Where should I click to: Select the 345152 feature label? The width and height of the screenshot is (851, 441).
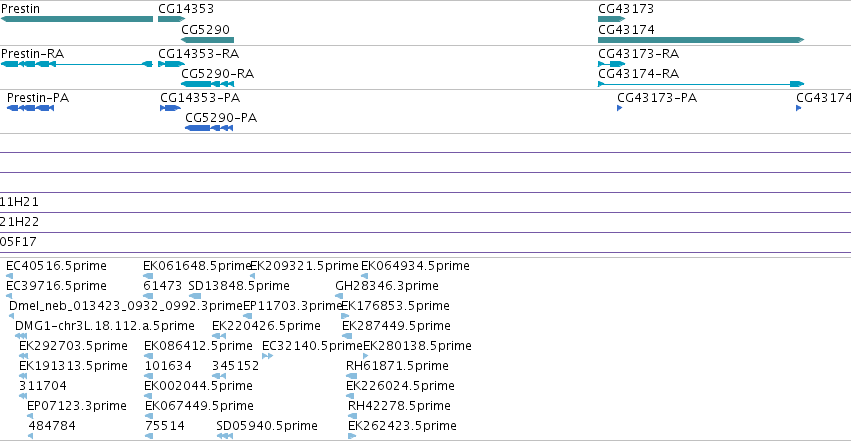point(236,366)
